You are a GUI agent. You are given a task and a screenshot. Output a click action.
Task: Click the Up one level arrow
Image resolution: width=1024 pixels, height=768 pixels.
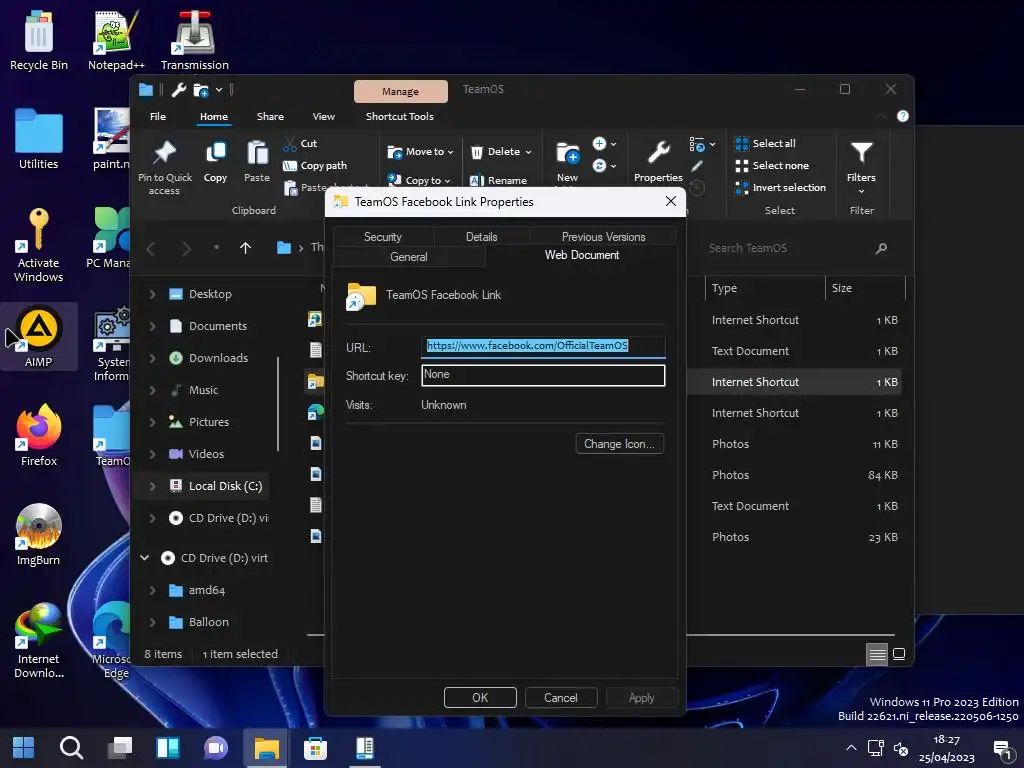click(x=246, y=248)
